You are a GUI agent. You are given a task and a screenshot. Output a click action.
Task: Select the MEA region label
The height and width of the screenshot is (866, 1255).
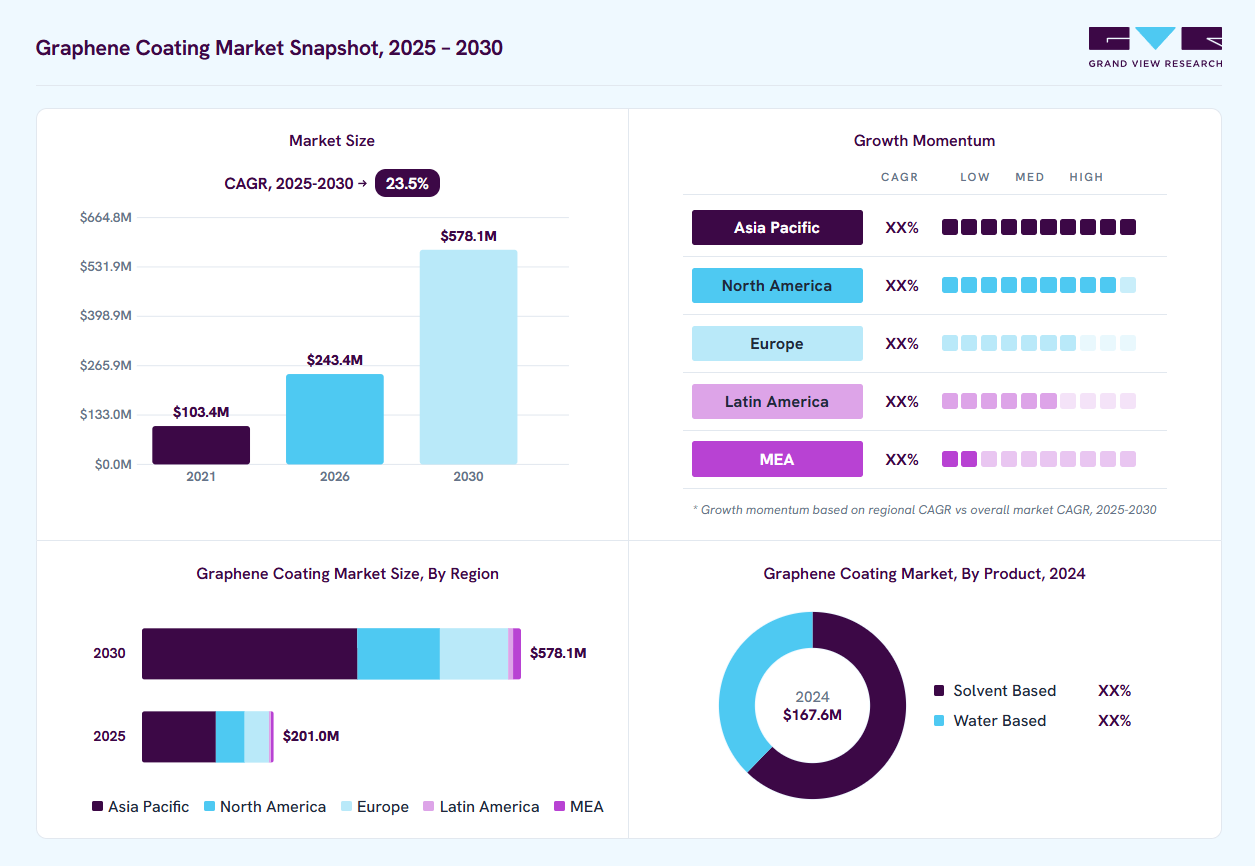[777, 459]
